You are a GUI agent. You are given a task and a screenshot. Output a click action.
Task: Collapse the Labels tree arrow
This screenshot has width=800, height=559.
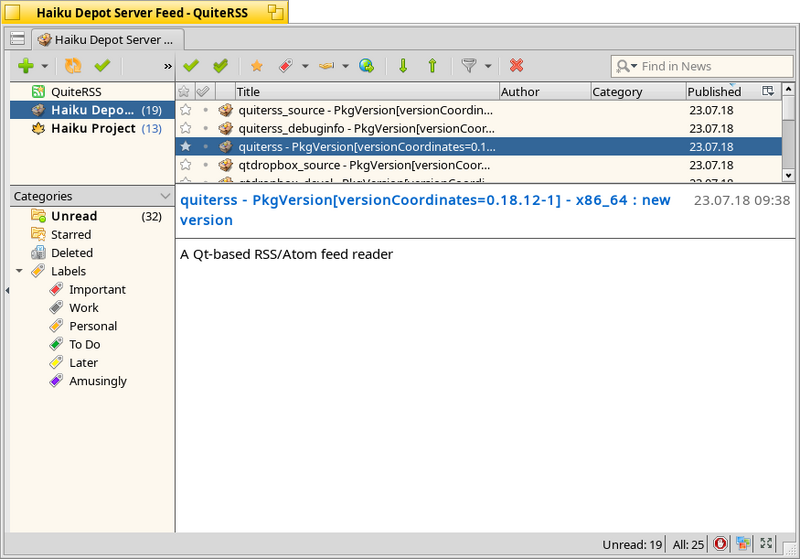pos(19,271)
